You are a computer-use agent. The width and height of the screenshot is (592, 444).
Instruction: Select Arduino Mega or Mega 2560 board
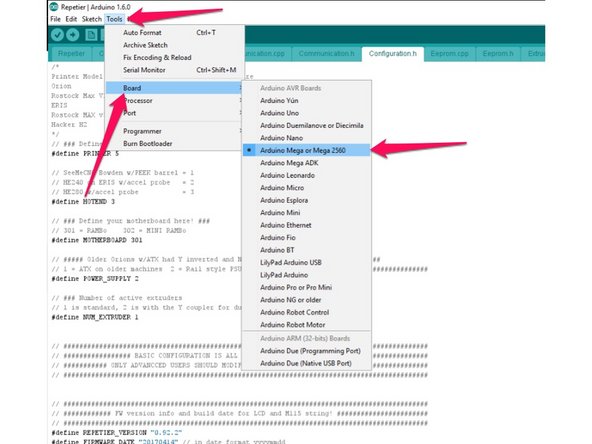coord(306,150)
